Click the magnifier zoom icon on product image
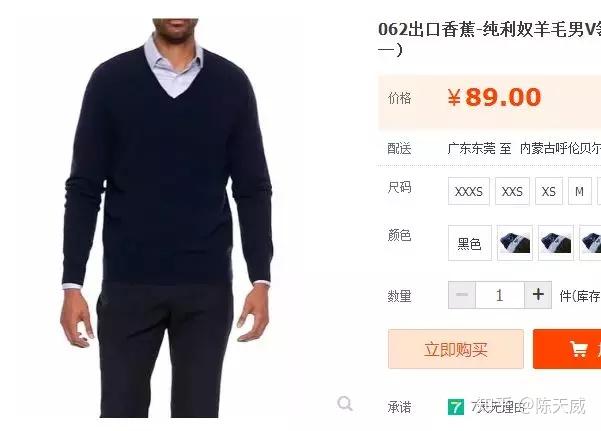The width and height of the screenshot is (601, 431). (x=345, y=403)
